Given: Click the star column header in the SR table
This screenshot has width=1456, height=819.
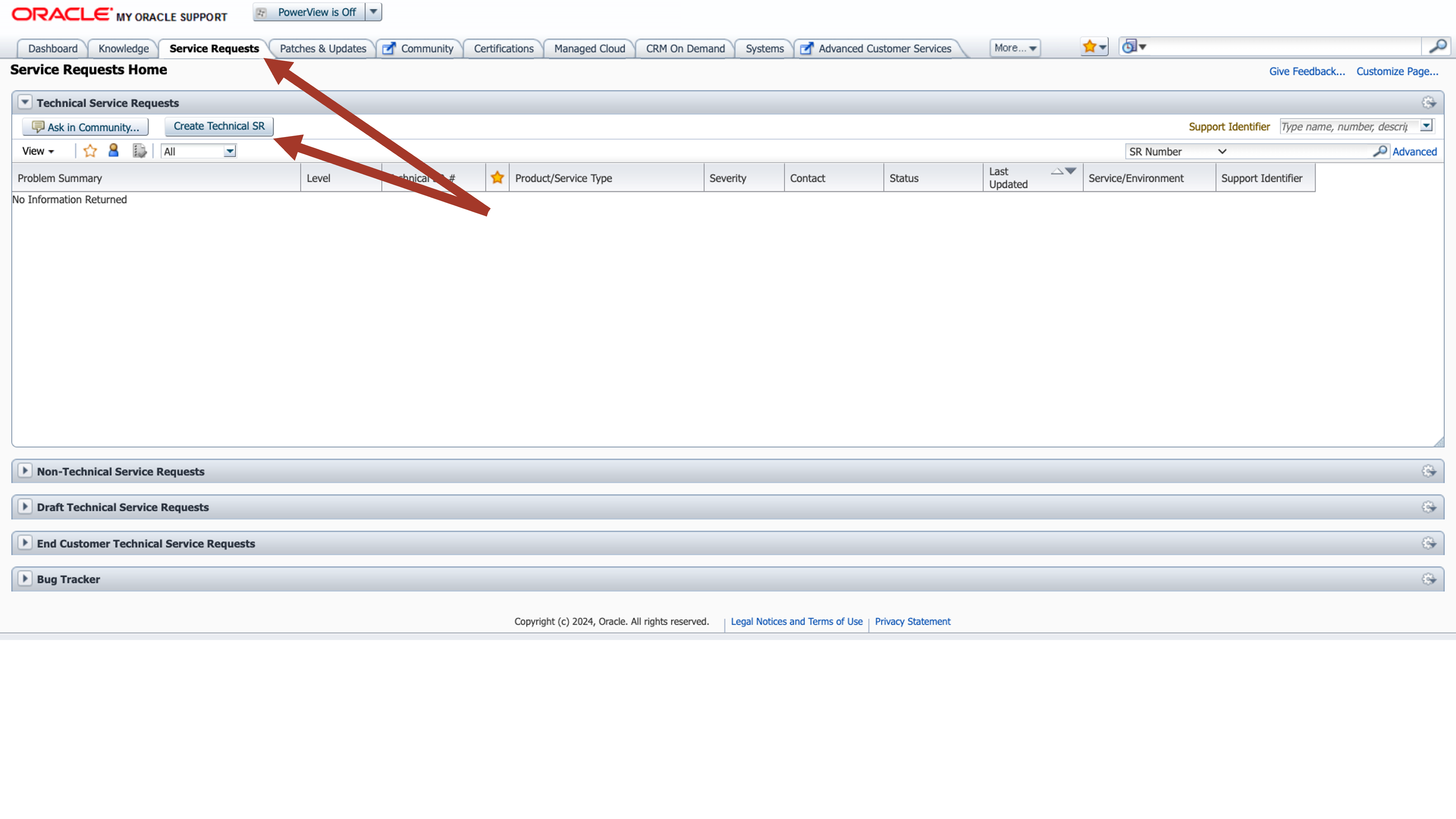Looking at the screenshot, I should coord(497,177).
